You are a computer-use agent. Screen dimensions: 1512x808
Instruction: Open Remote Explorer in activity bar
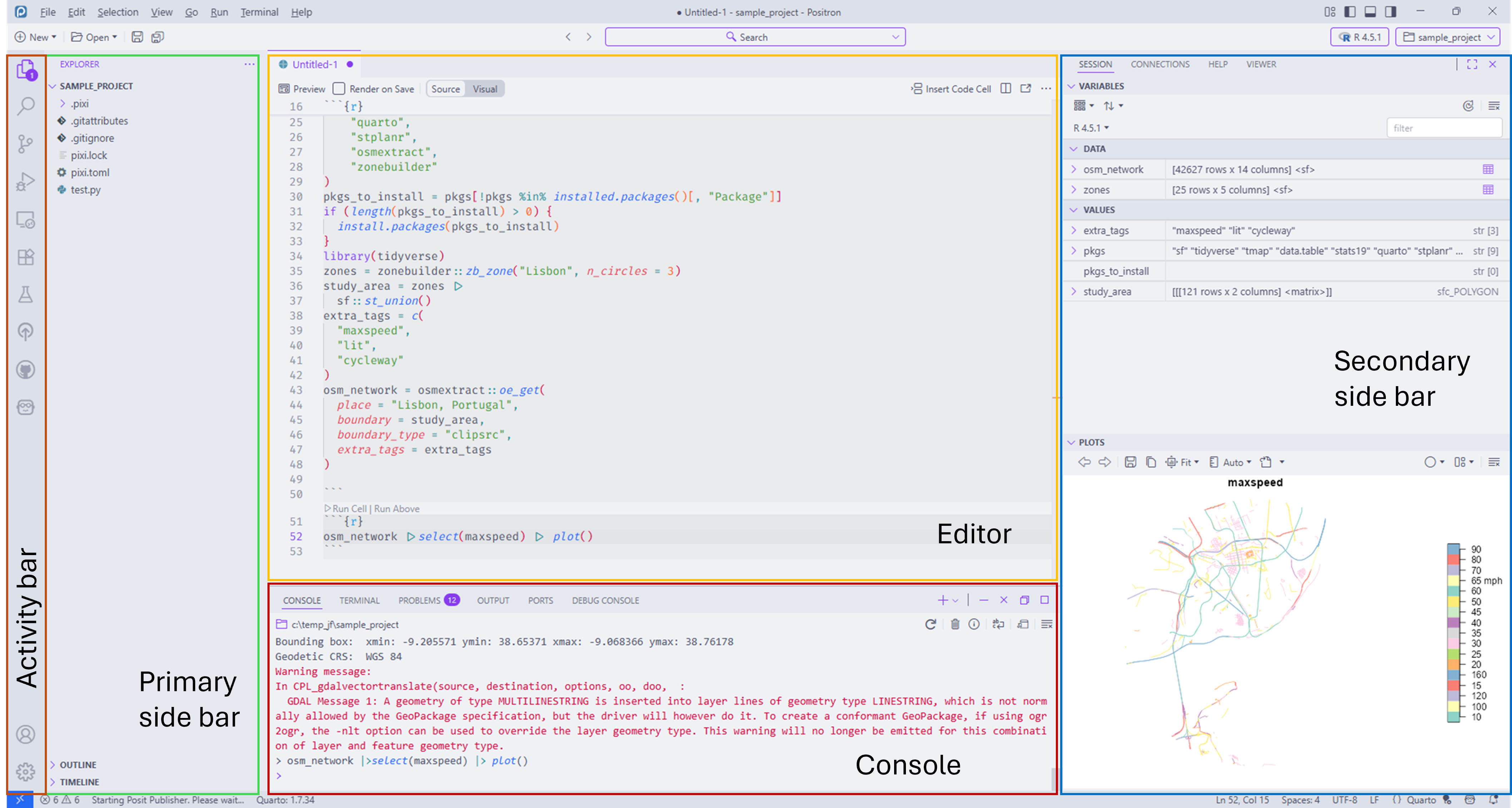point(26,219)
